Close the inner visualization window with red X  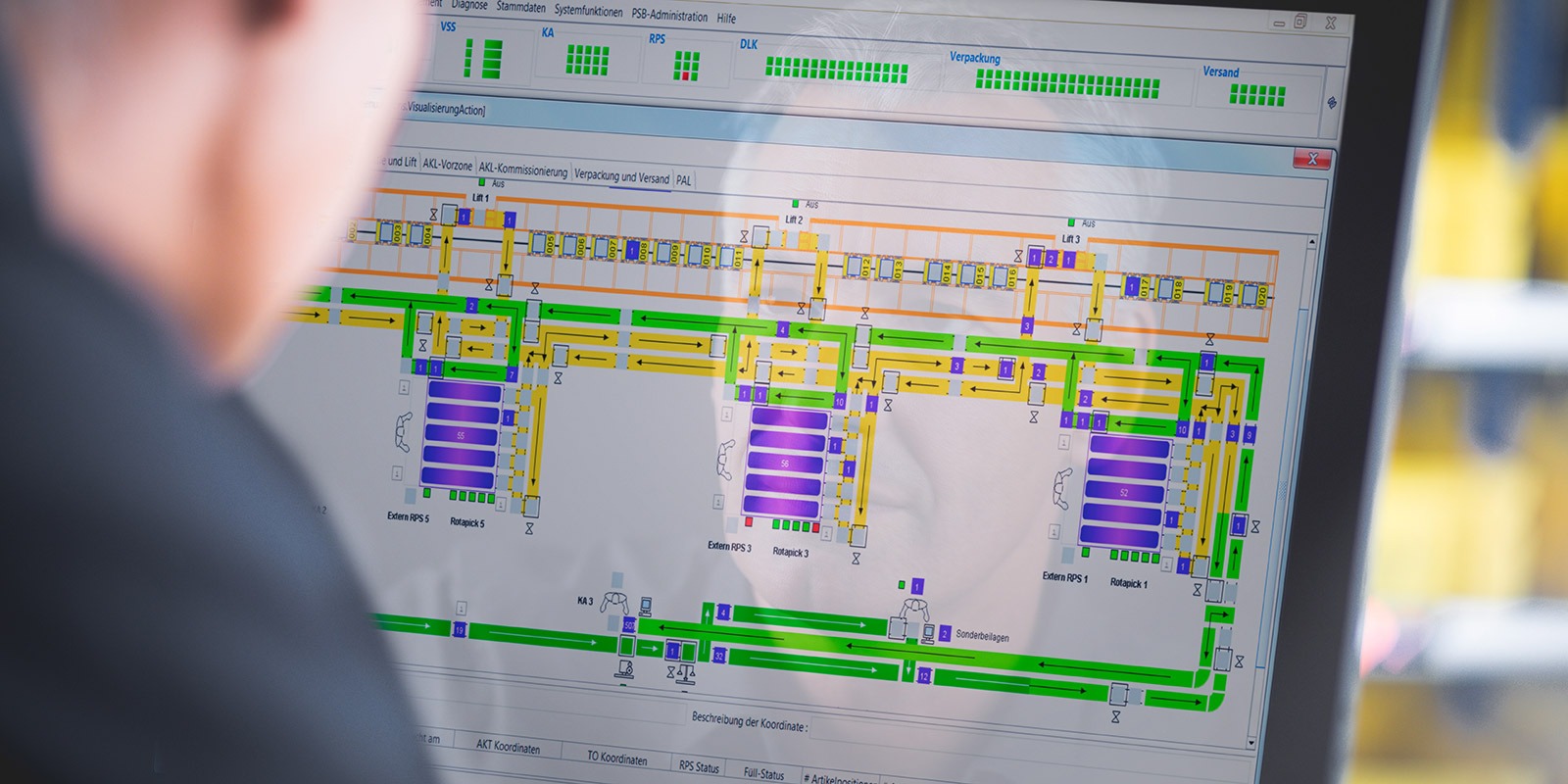click(x=1311, y=159)
